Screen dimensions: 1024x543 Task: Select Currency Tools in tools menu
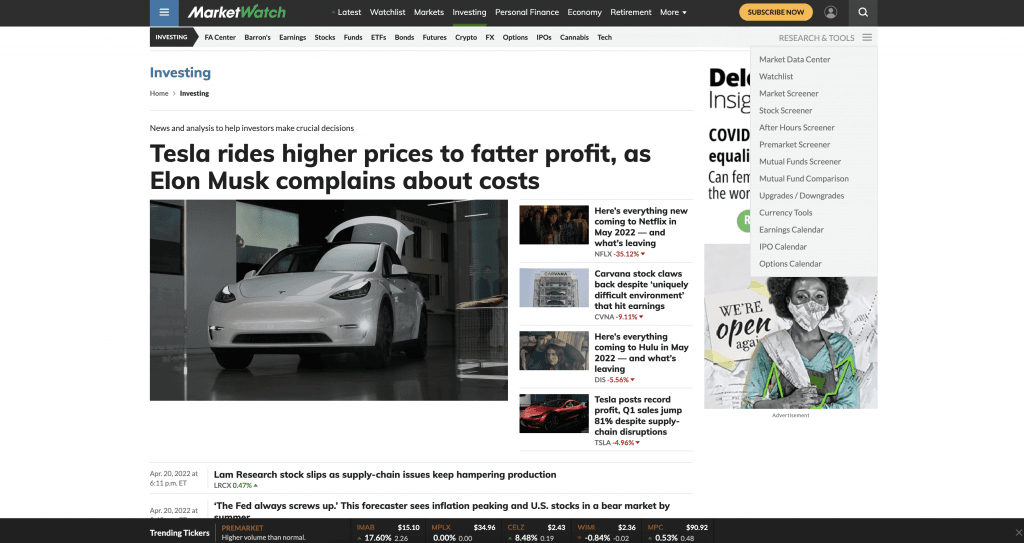pyautogui.click(x=786, y=212)
